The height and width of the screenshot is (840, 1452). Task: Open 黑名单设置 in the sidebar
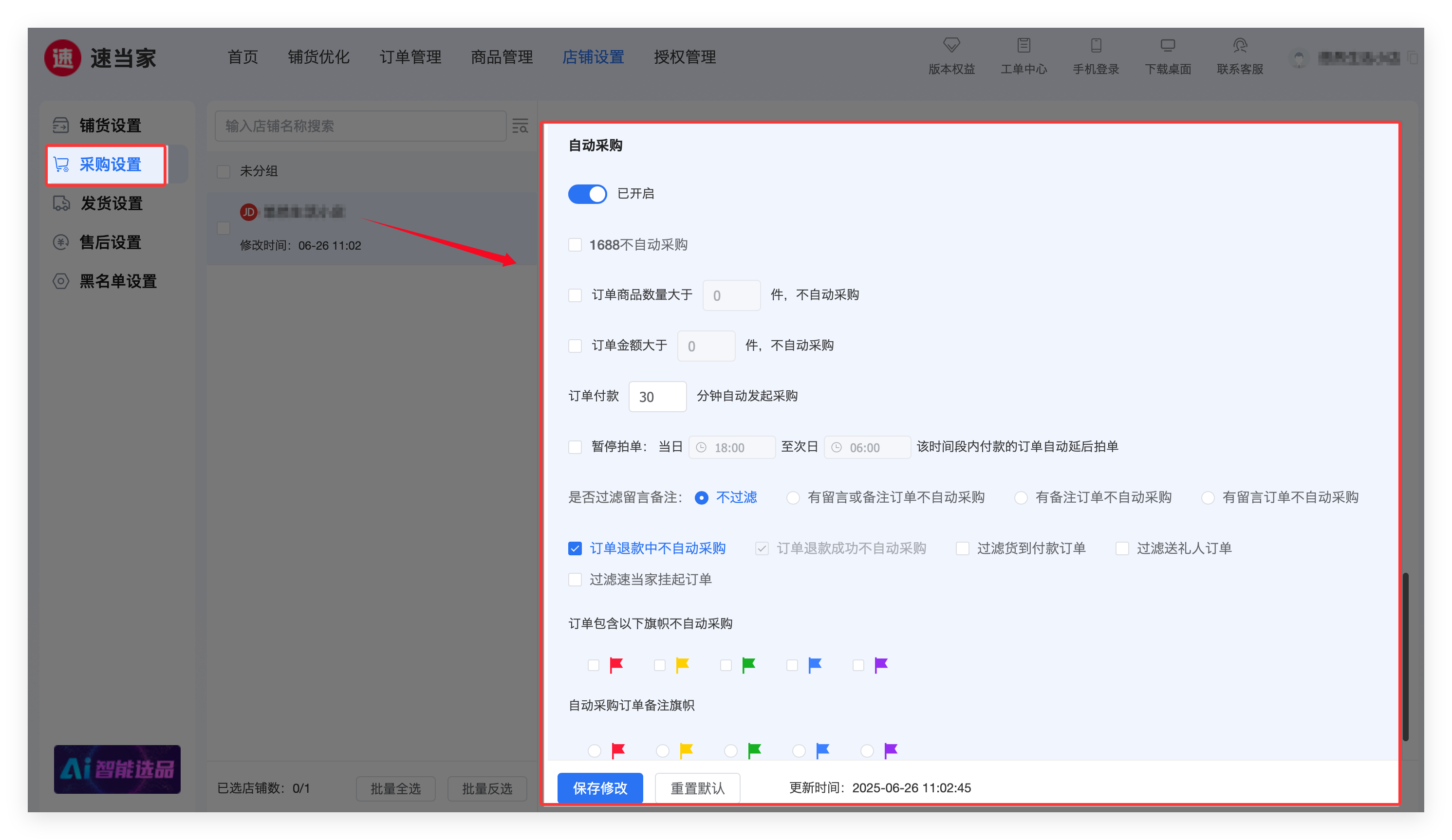(117, 281)
